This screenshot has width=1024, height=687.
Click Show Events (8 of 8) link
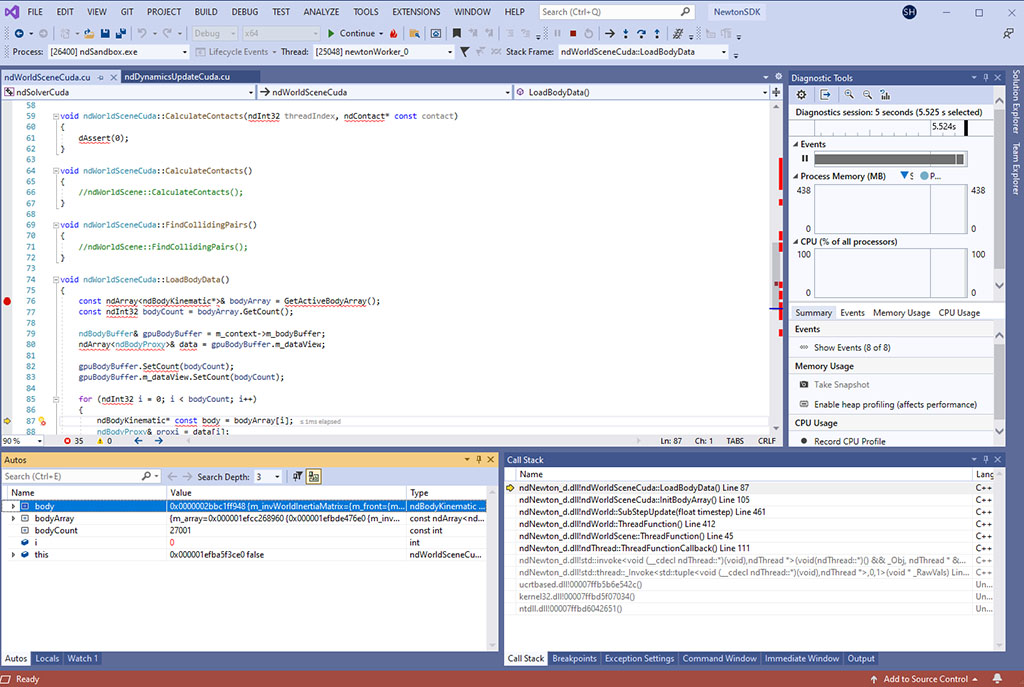pyautogui.click(x=851, y=348)
